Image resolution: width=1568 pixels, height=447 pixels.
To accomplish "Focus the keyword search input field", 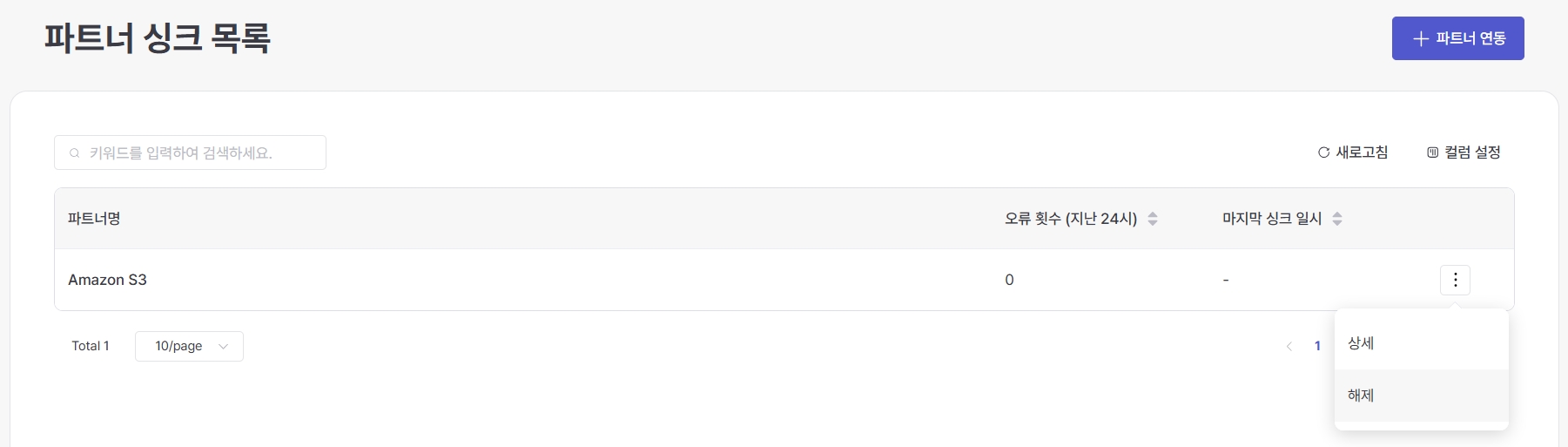I will [x=200, y=152].
